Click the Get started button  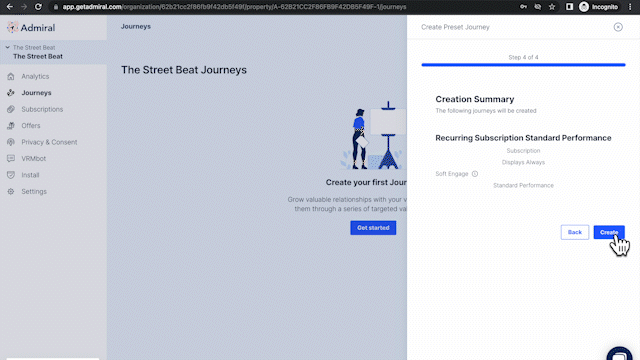[x=373, y=228]
